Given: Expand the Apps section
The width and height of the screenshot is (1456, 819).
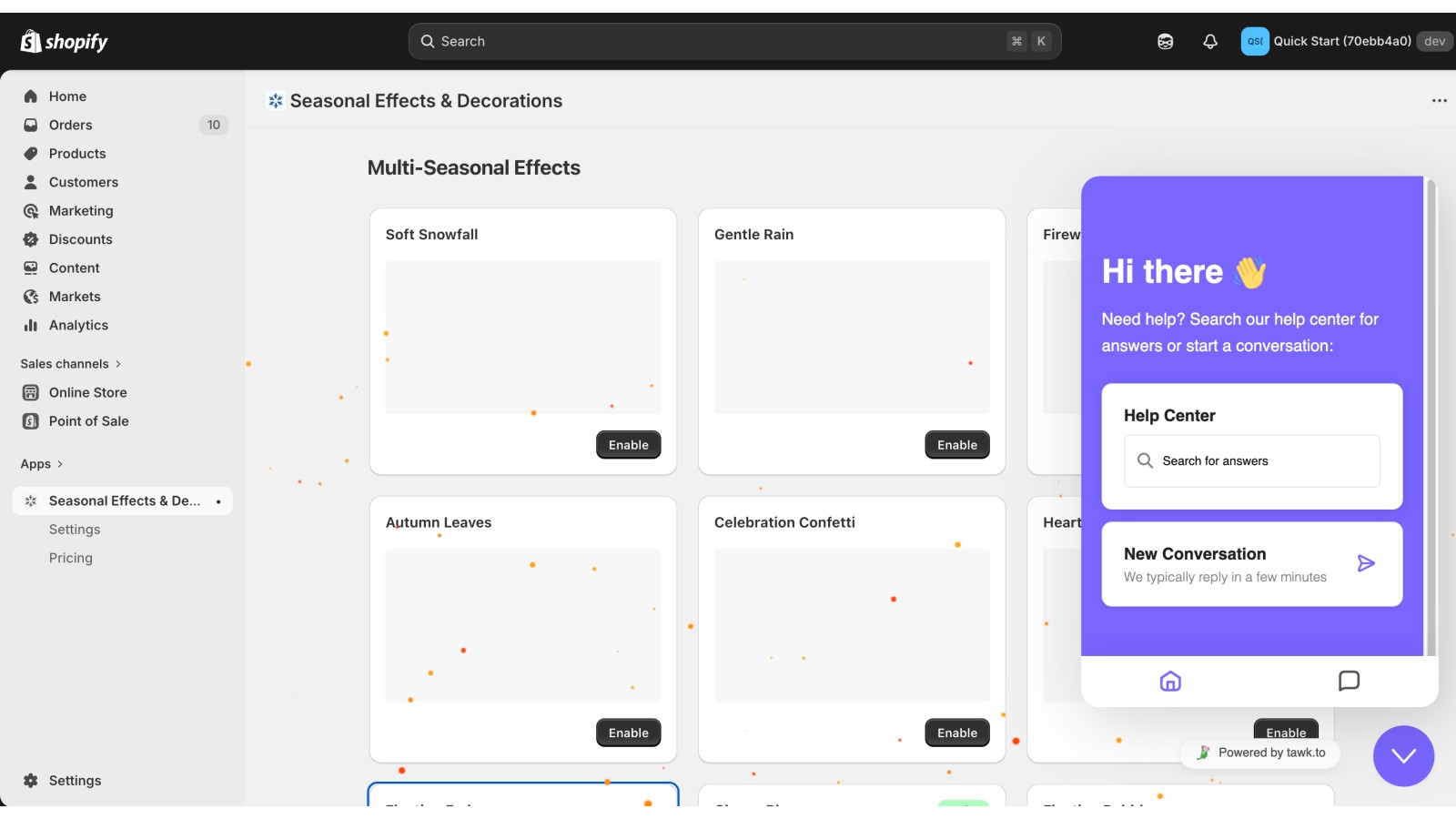Looking at the screenshot, I should click(x=42, y=463).
